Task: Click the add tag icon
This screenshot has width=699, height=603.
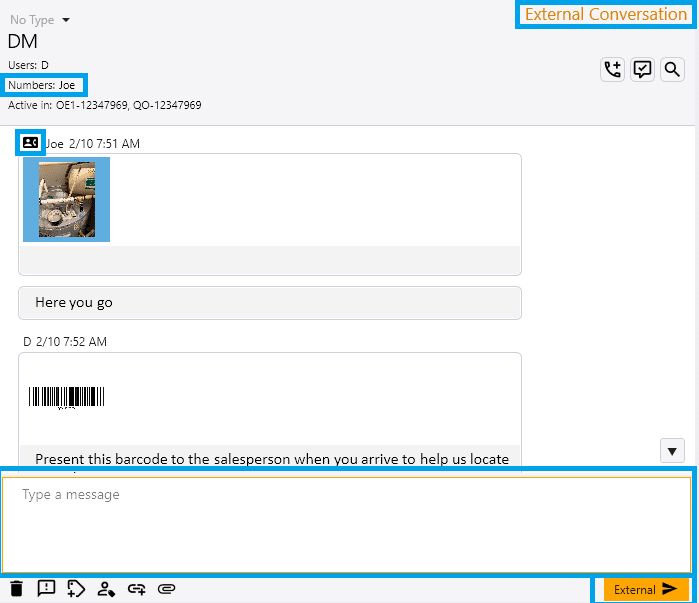Action: 76,589
